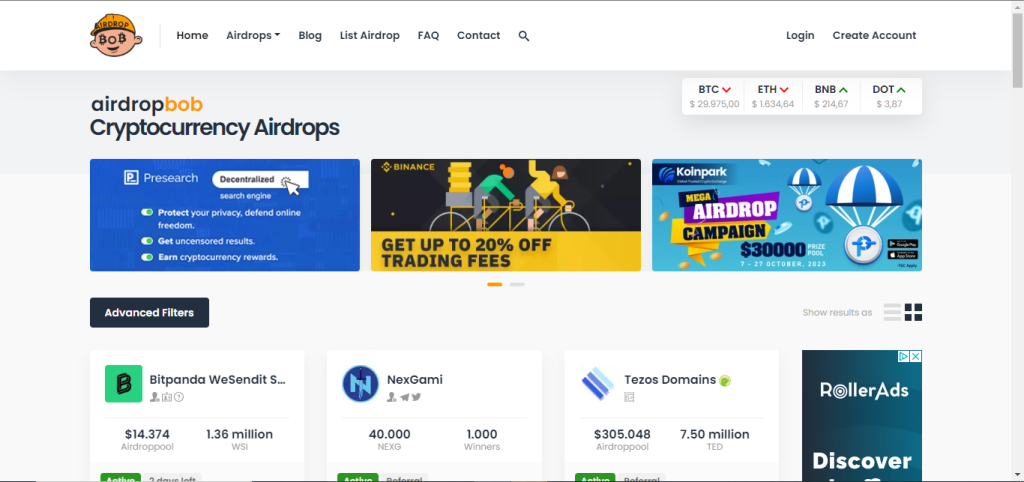
Task: Click $305.048 Airdroppool value
Action: pyautogui.click(x=622, y=434)
